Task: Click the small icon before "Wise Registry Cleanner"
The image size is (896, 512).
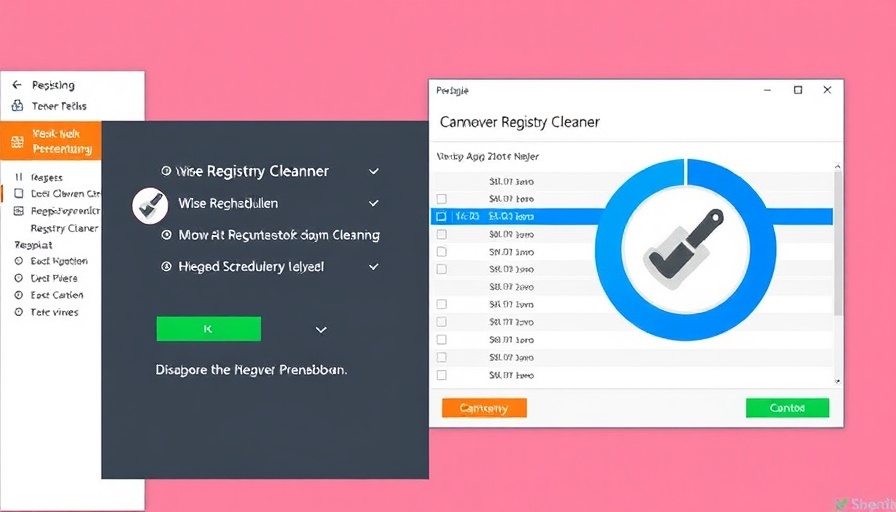Action: (166, 171)
